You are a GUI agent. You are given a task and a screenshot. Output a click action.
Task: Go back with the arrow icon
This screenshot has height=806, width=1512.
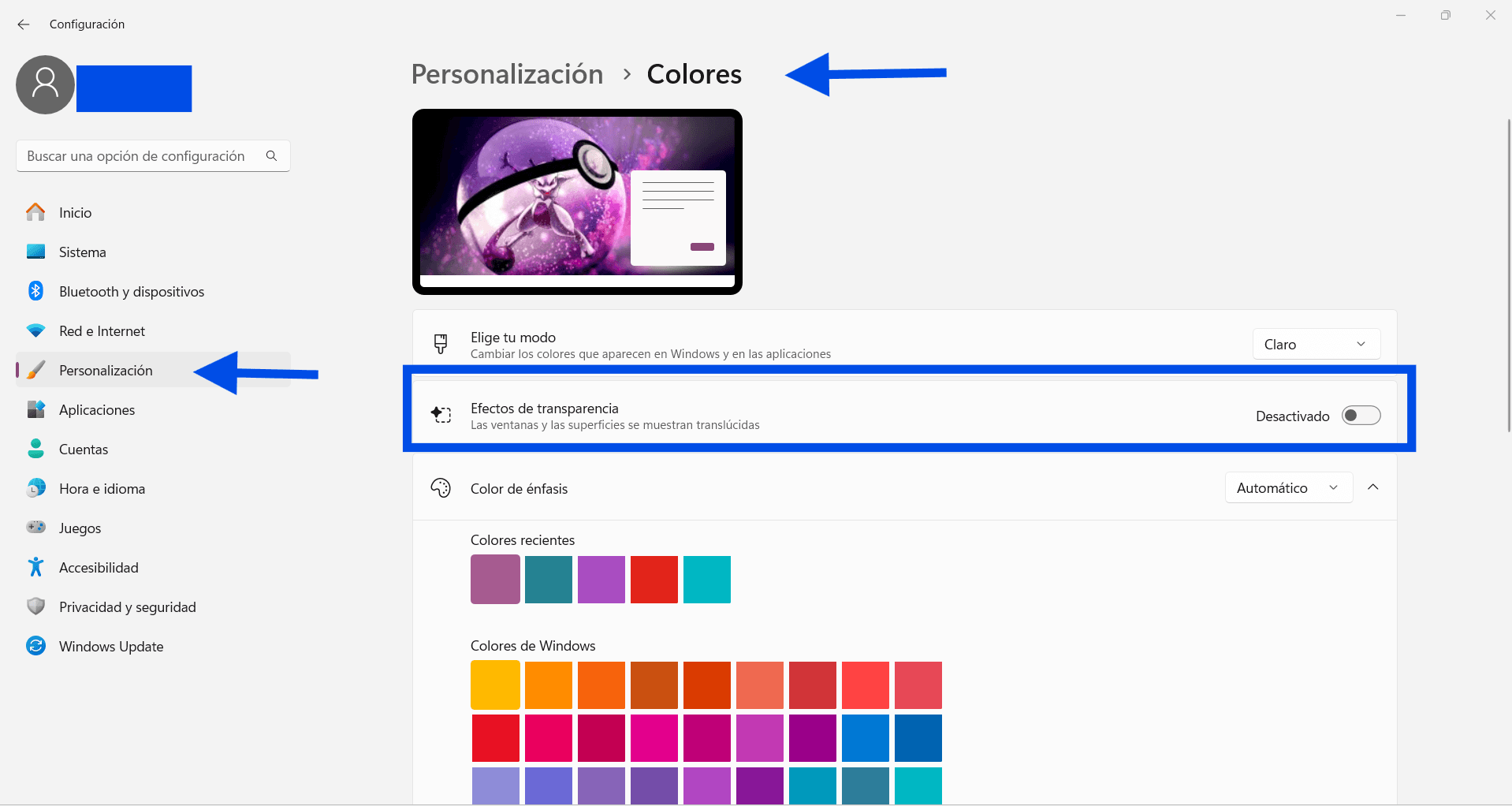click(x=24, y=24)
